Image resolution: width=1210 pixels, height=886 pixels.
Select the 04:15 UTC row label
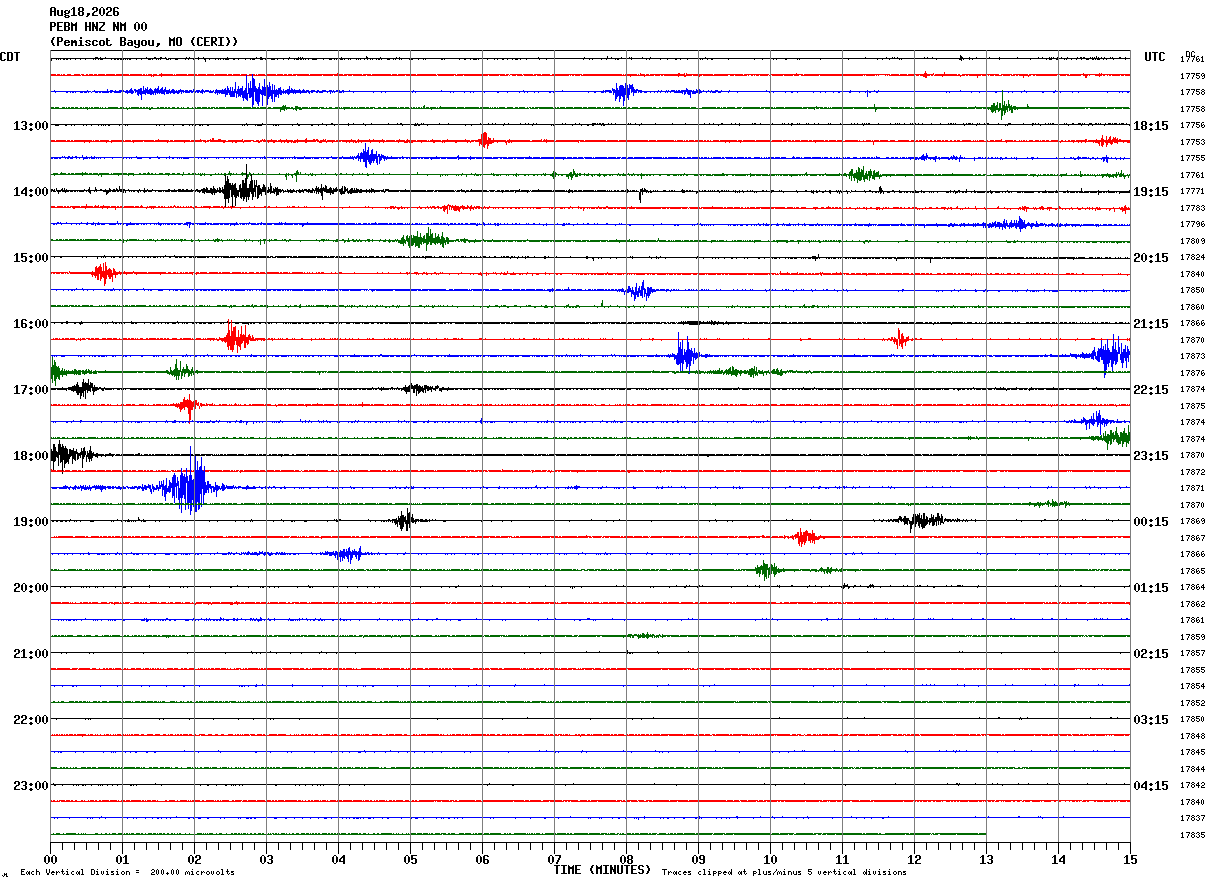[1151, 786]
